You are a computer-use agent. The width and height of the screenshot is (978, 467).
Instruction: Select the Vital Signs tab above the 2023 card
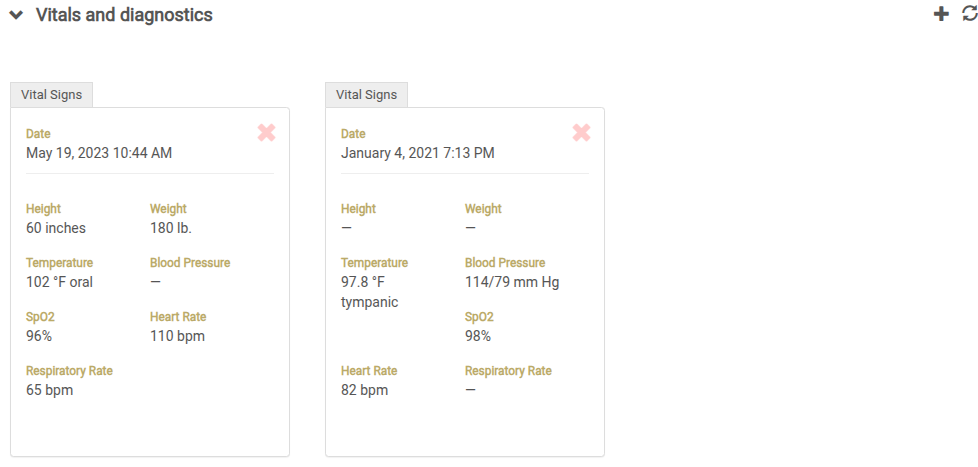coord(52,95)
